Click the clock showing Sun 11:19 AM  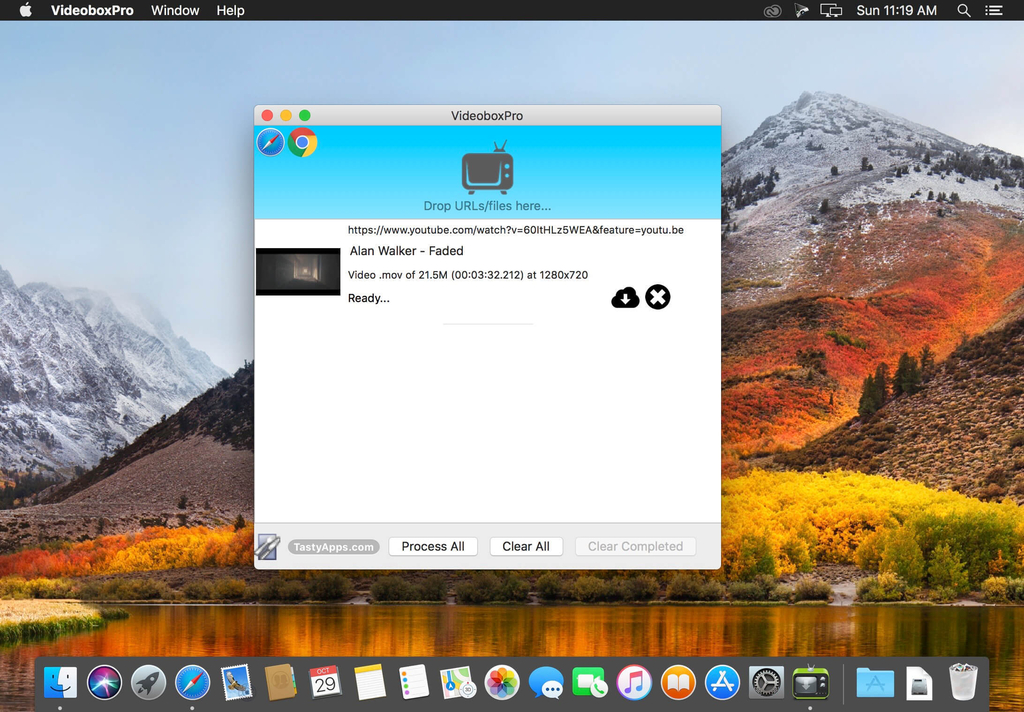(x=897, y=10)
